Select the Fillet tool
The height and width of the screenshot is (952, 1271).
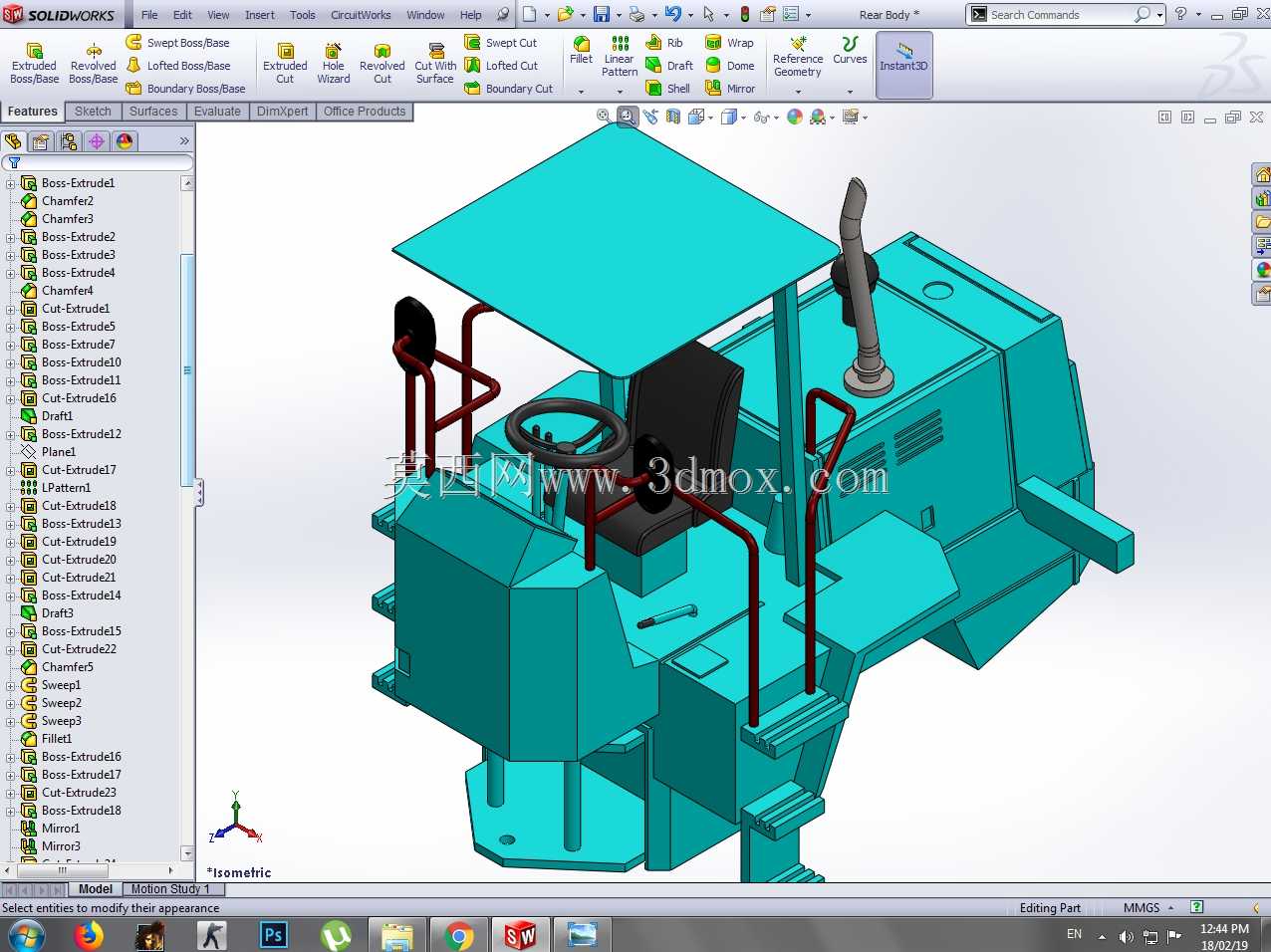point(581,50)
